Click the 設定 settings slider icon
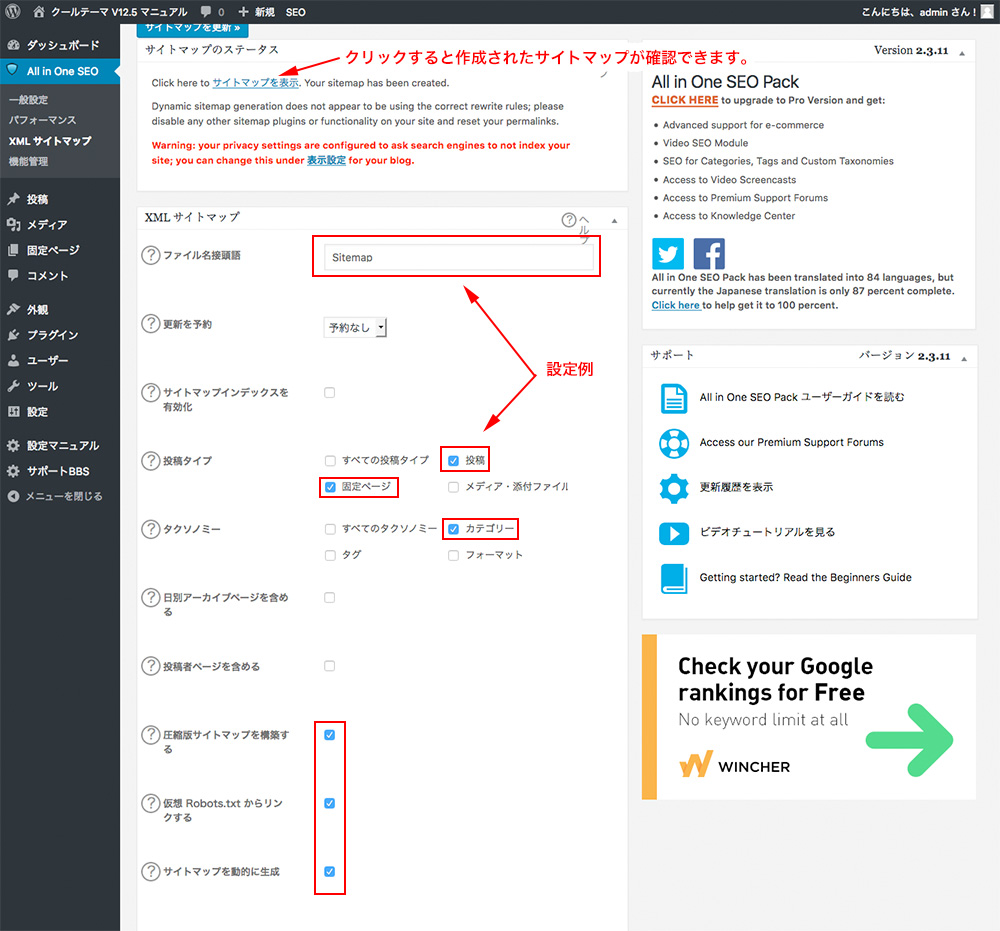 (x=13, y=411)
